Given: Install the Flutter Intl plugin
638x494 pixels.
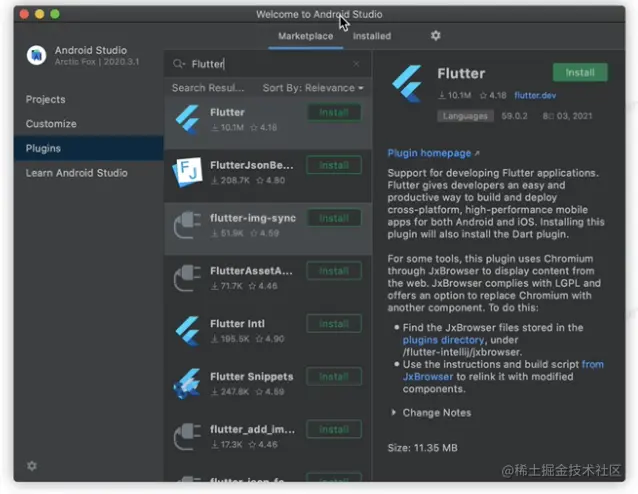Looking at the screenshot, I should (x=334, y=324).
